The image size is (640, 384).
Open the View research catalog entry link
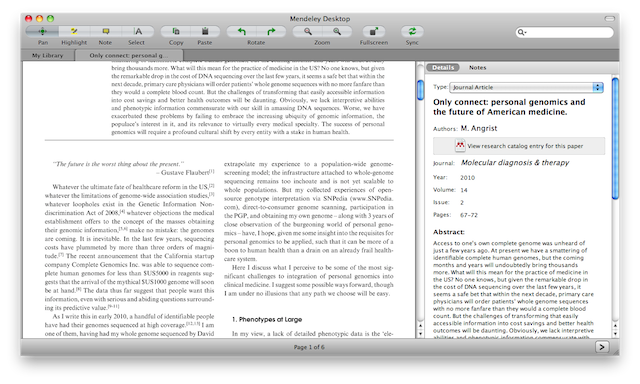519,146
